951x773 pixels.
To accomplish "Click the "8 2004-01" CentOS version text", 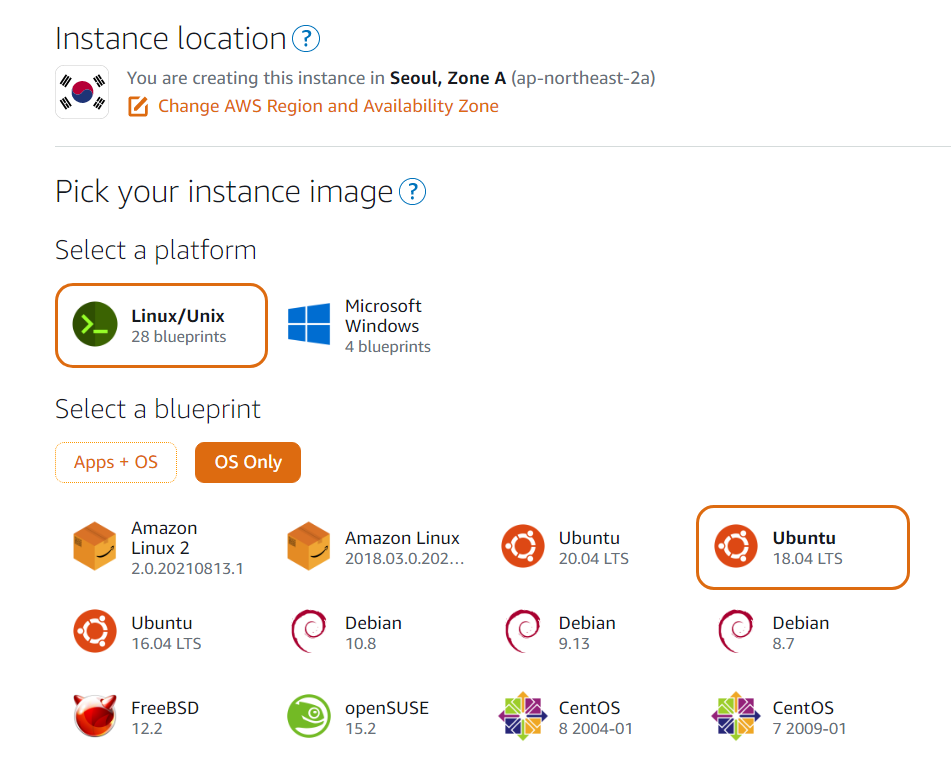I will click(596, 728).
